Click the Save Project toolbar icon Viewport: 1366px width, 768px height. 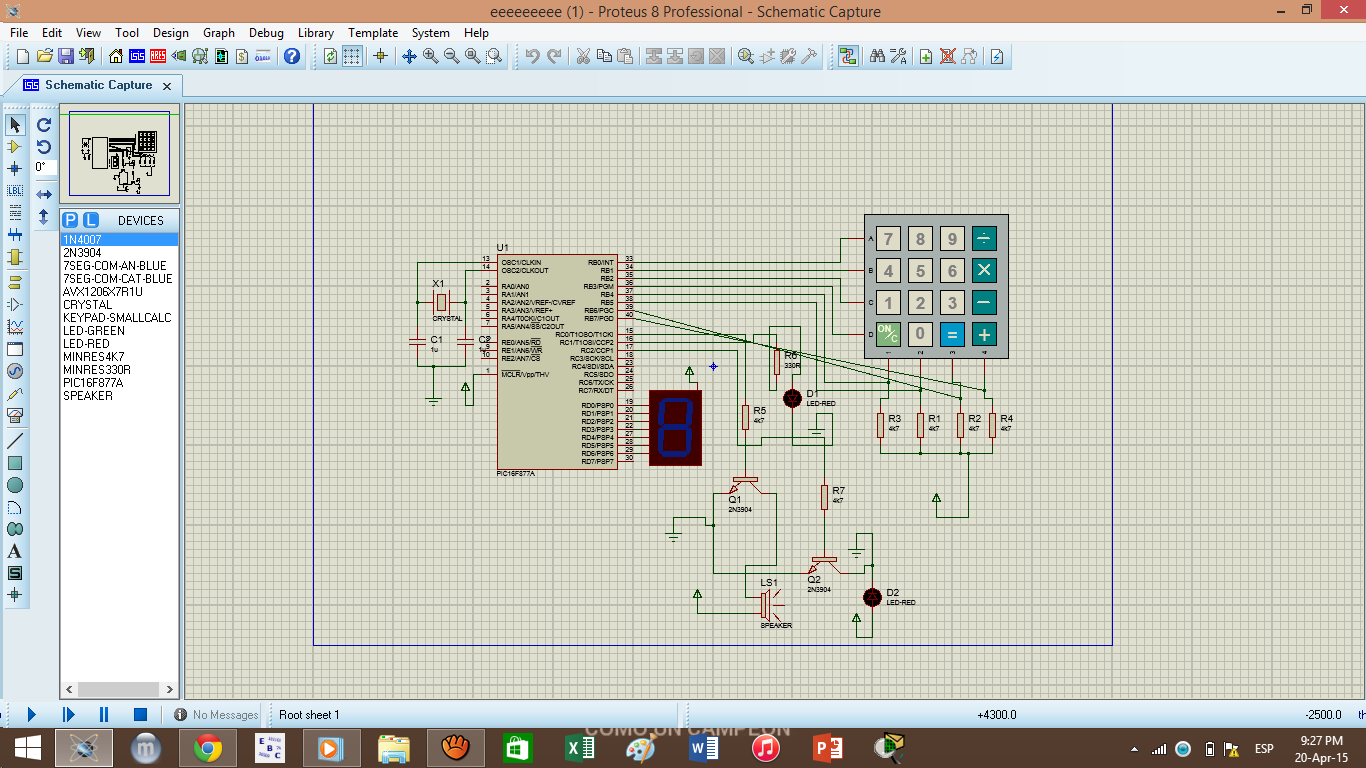click(66, 56)
